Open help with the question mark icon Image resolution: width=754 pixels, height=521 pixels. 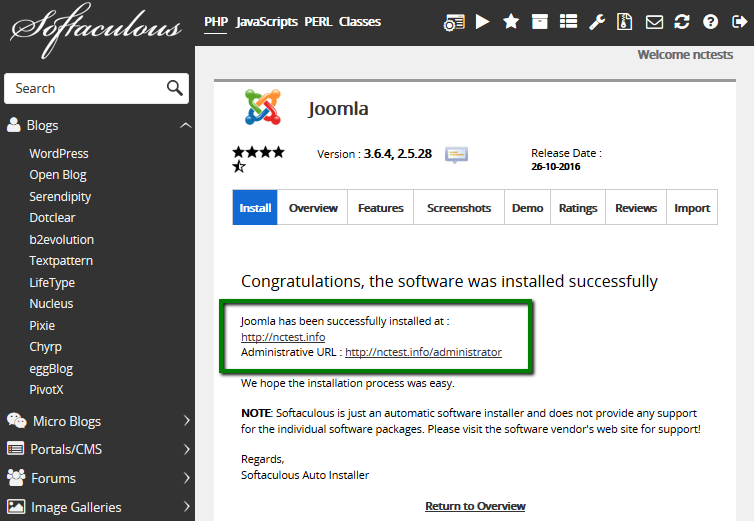click(x=711, y=22)
